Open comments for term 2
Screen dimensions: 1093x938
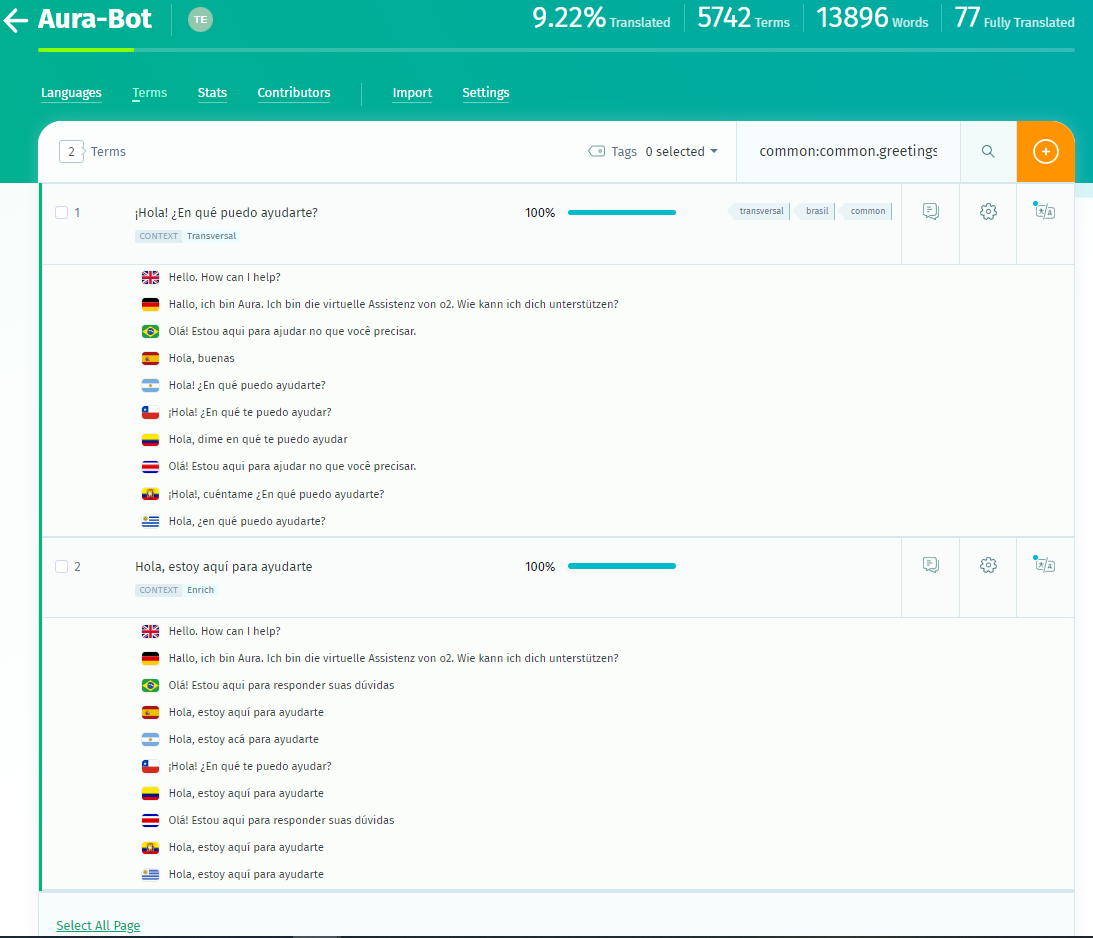(x=931, y=565)
